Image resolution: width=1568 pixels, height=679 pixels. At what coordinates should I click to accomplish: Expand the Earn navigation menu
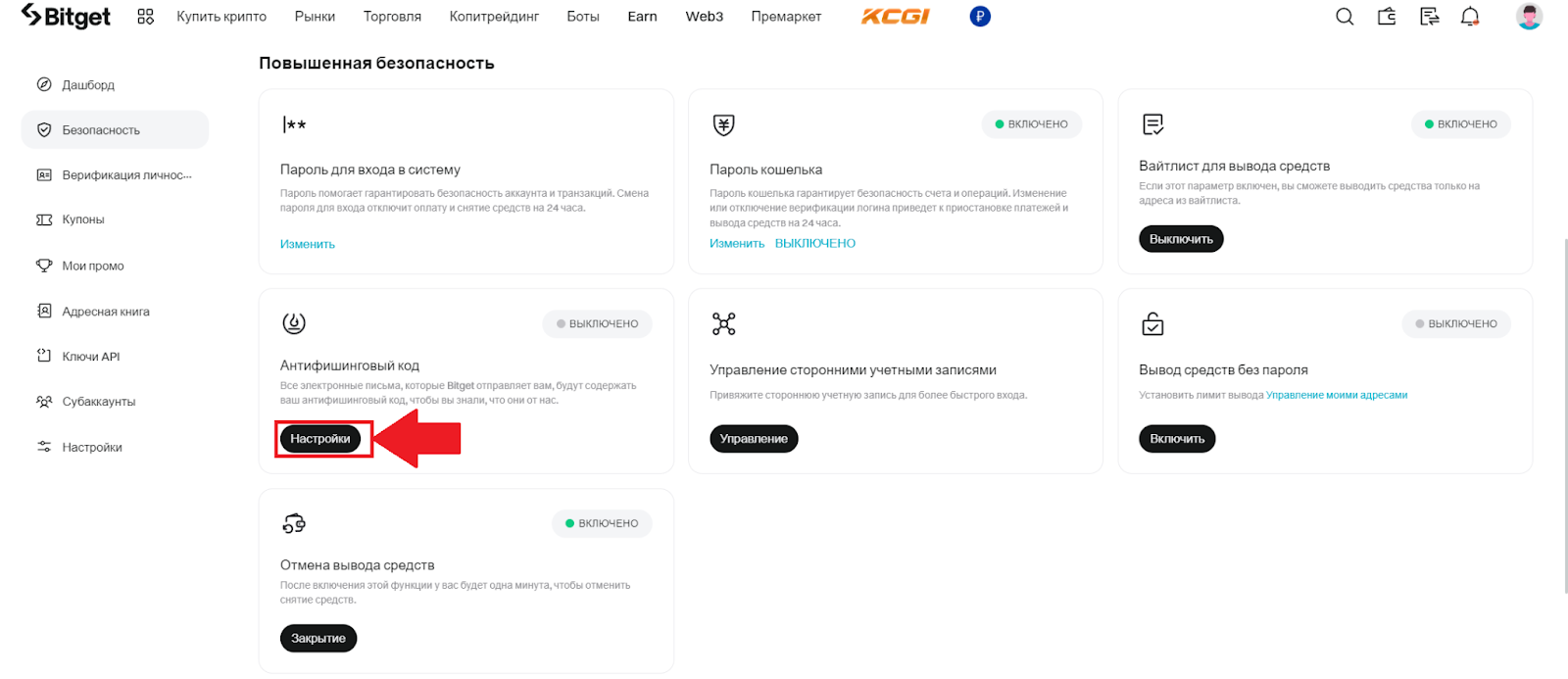pos(642,17)
